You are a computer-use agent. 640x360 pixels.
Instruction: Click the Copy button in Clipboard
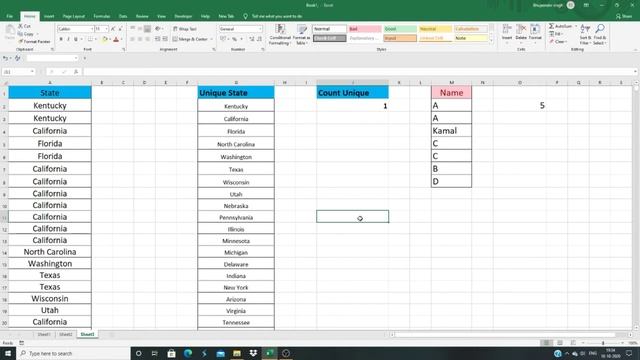(26, 34)
